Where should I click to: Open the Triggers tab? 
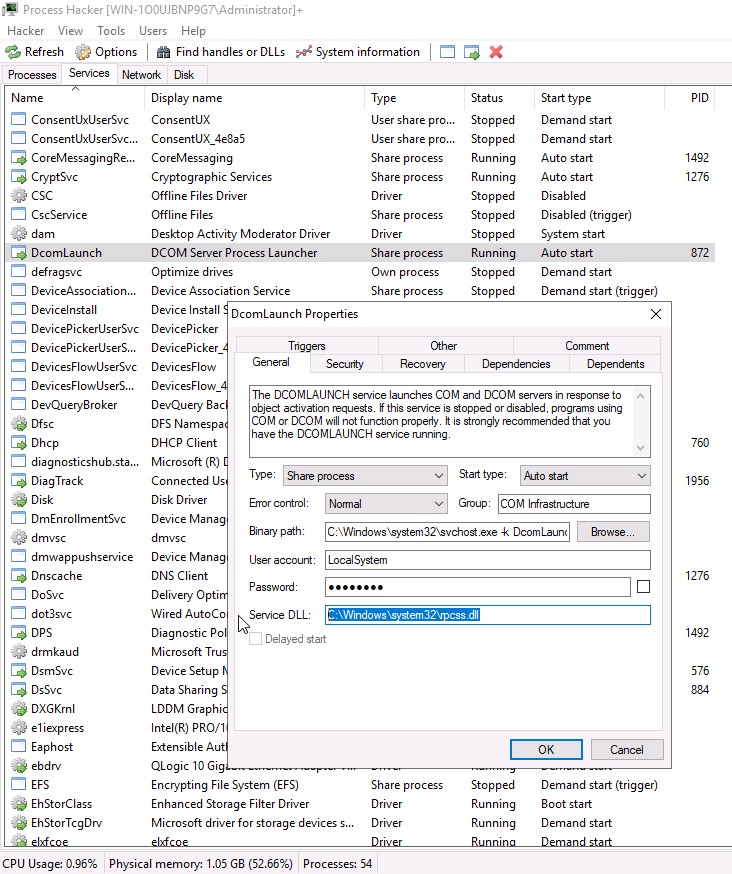tap(307, 346)
